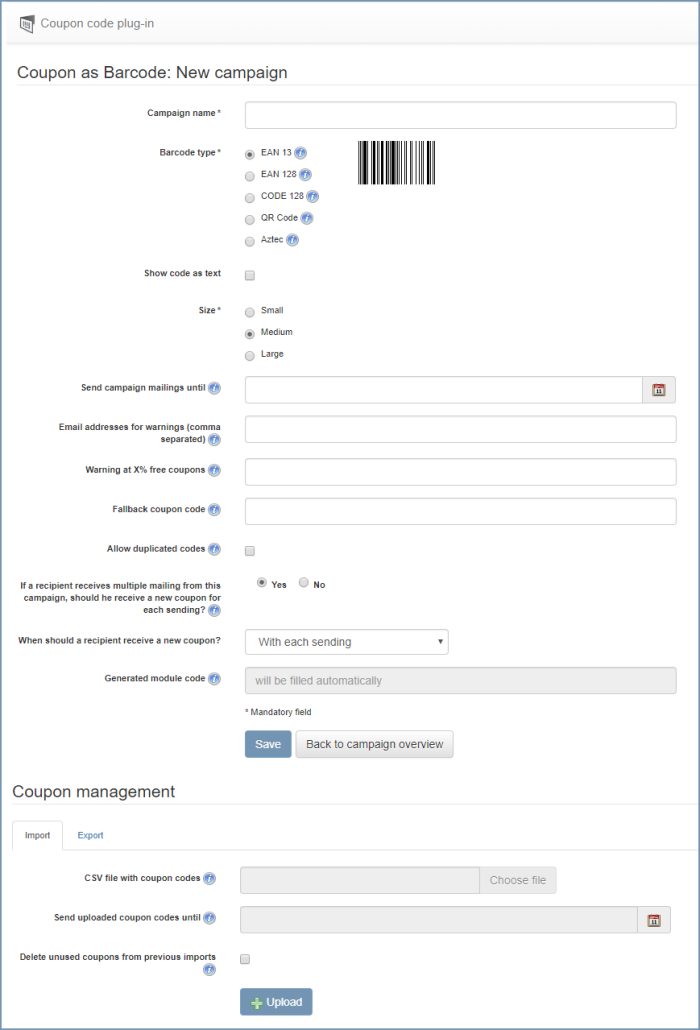Click info icon next to Warning at X% free coupons
Screen dimensions: 700x1030
coord(214,470)
